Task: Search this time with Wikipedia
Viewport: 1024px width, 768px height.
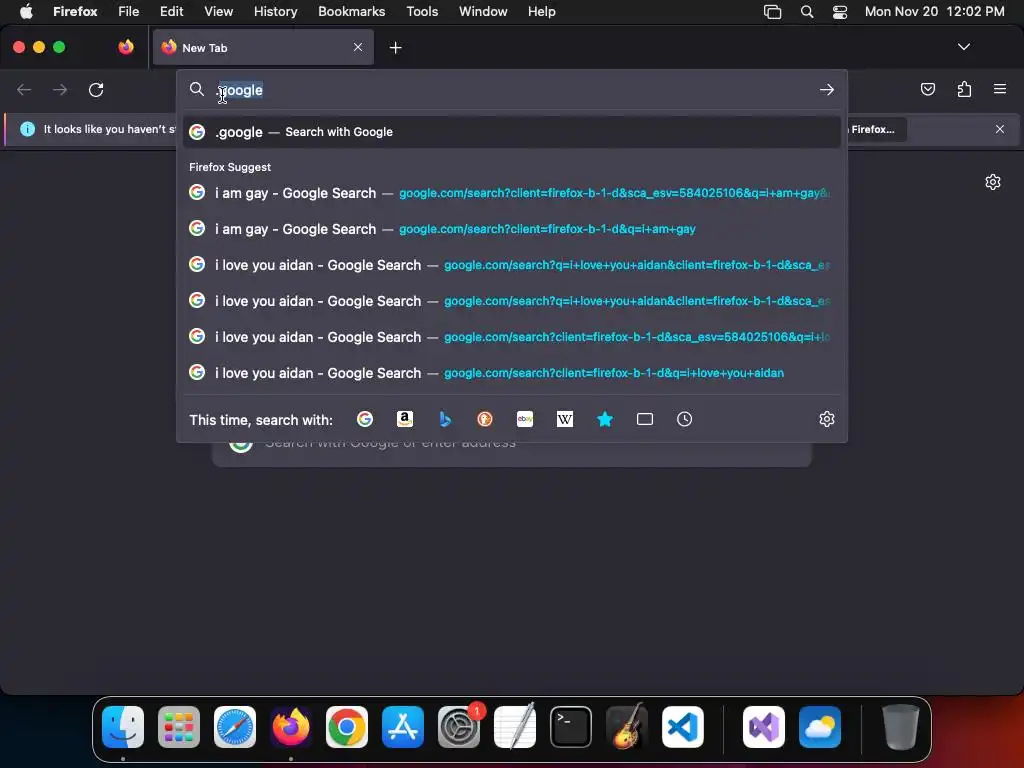Action: click(x=565, y=419)
